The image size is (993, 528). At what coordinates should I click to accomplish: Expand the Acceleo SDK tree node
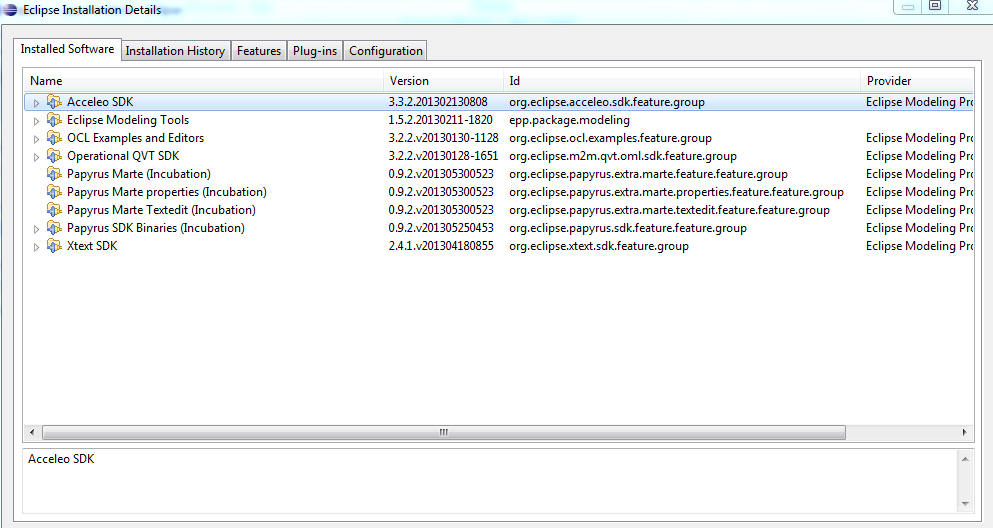click(x=36, y=103)
